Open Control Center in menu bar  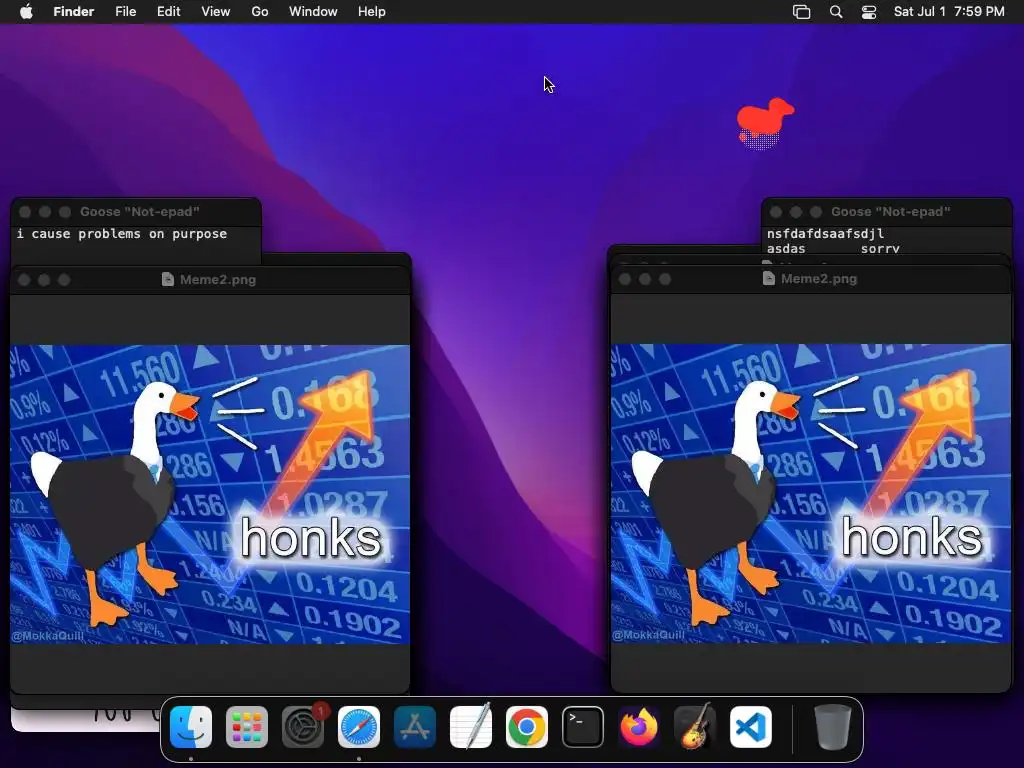[869, 12]
